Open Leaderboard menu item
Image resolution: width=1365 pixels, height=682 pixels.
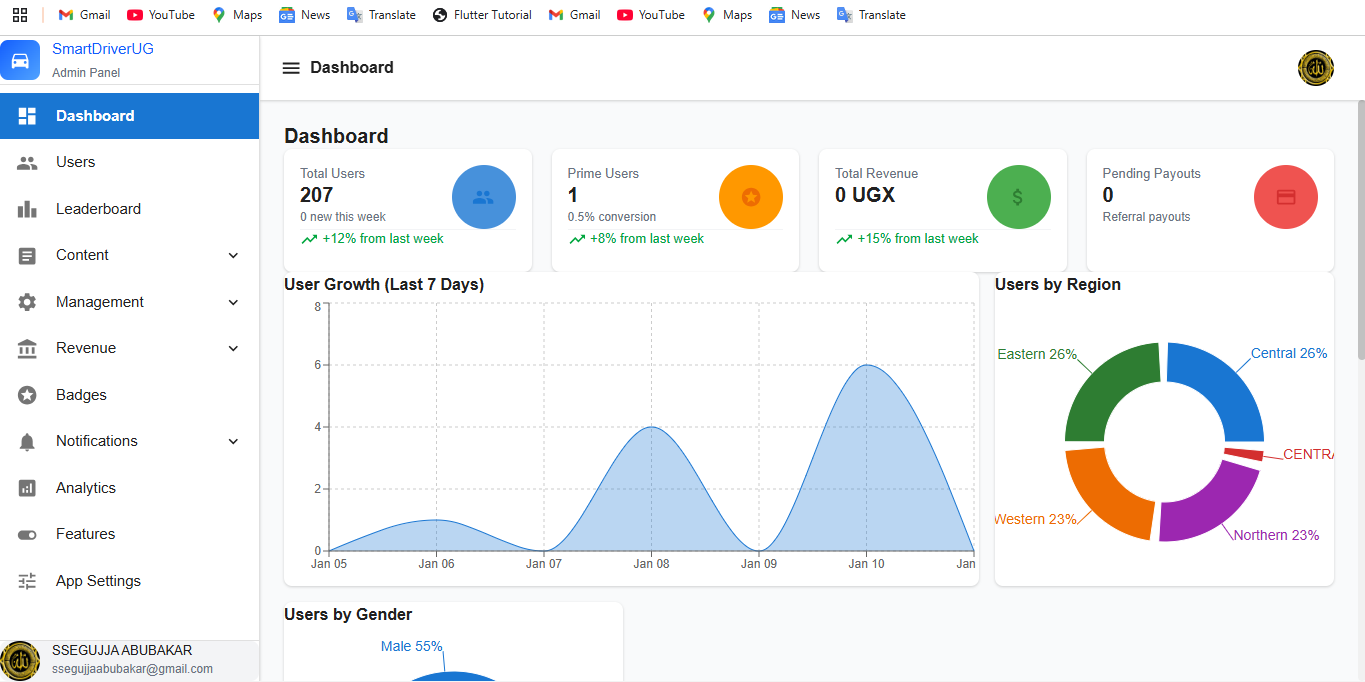tap(130, 209)
